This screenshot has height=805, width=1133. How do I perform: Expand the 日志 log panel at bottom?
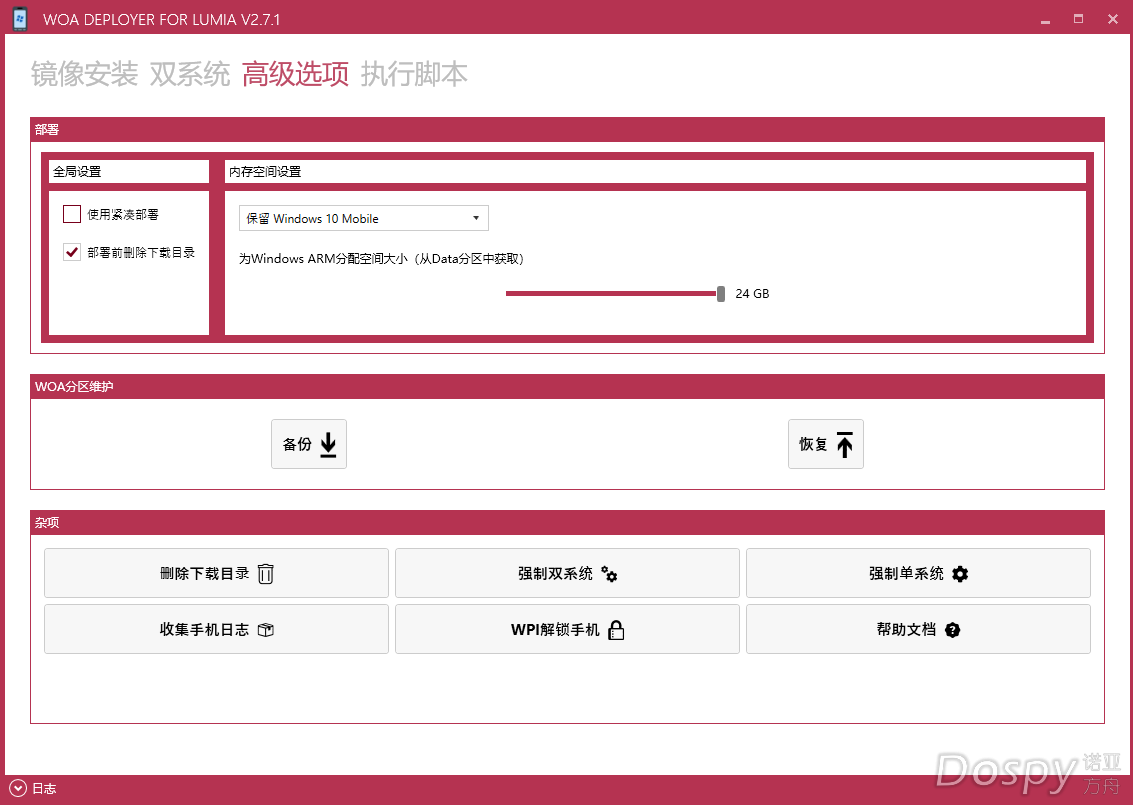[17, 788]
